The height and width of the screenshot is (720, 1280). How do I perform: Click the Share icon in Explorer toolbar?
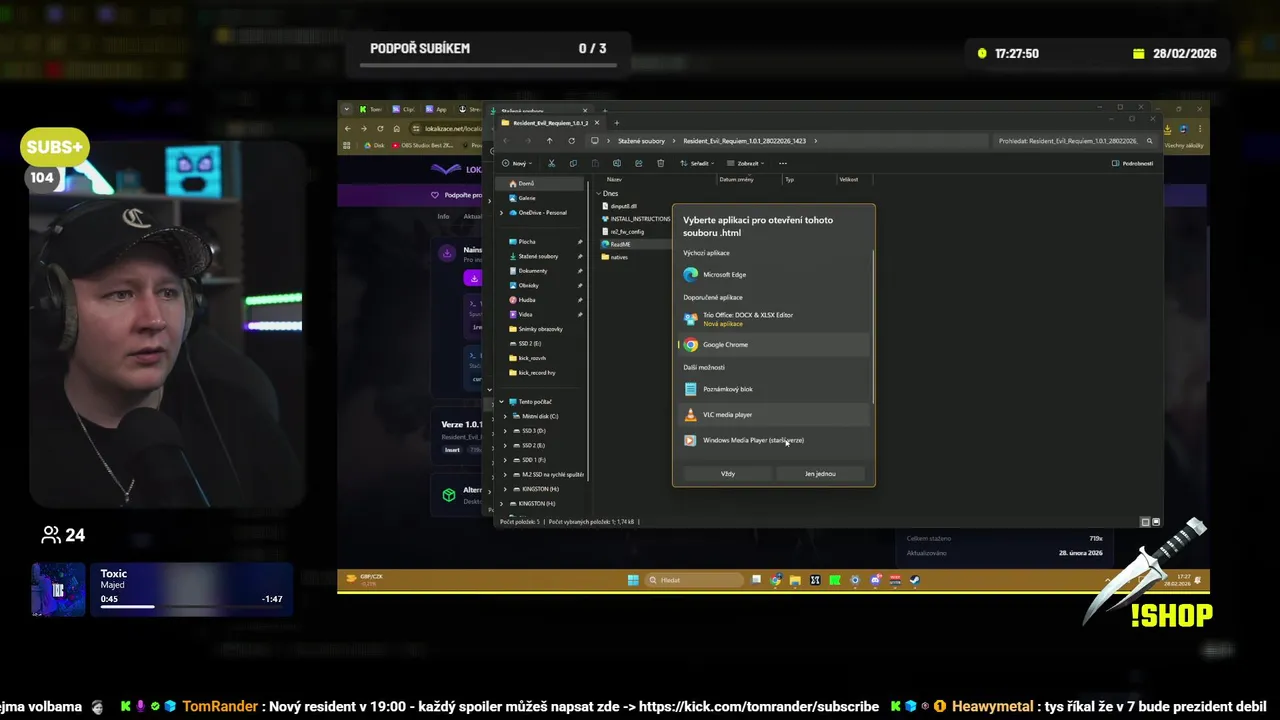pos(638,163)
